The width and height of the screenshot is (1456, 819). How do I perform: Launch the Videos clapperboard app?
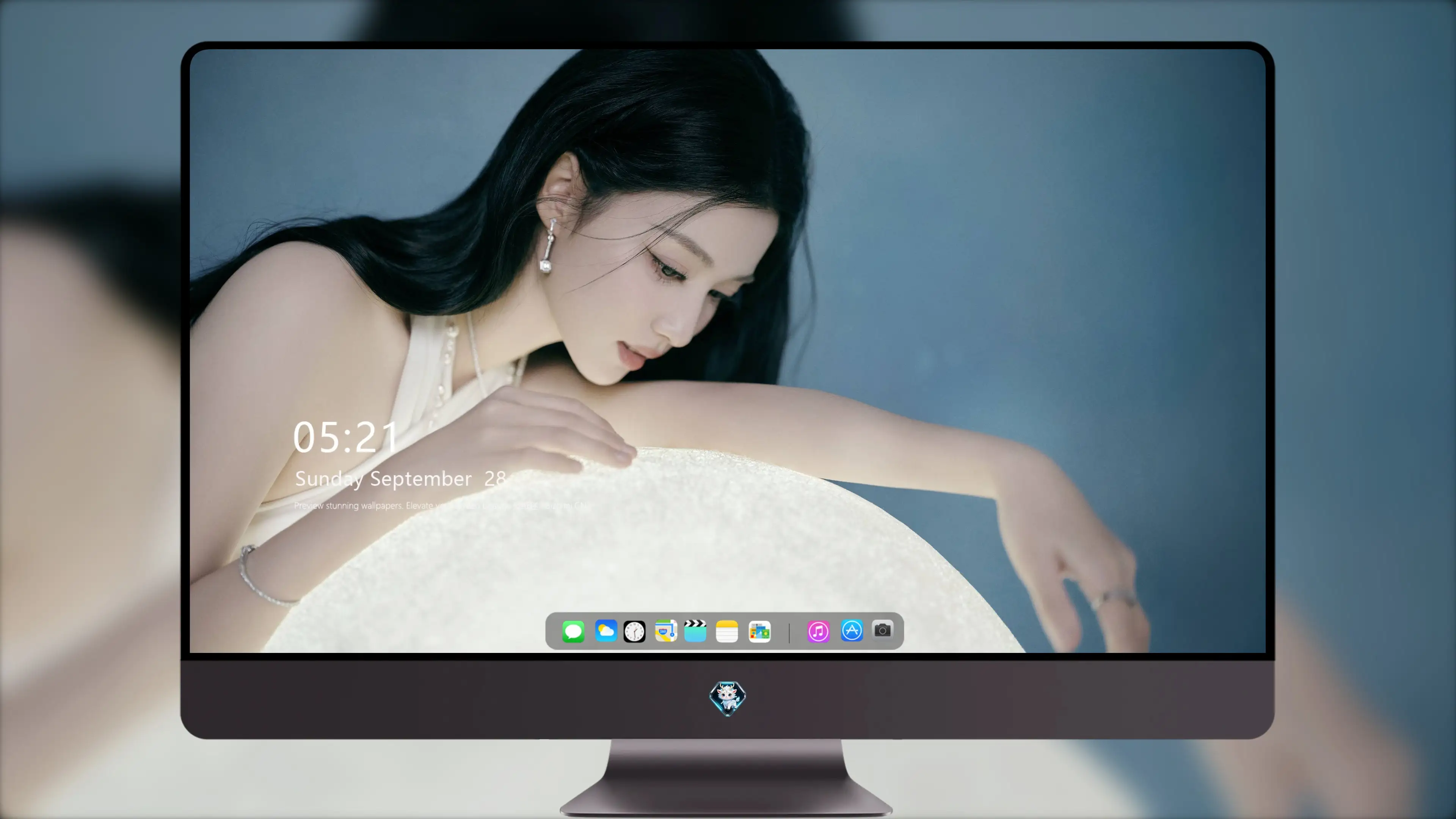pyautogui.click(x=695, y=631)
